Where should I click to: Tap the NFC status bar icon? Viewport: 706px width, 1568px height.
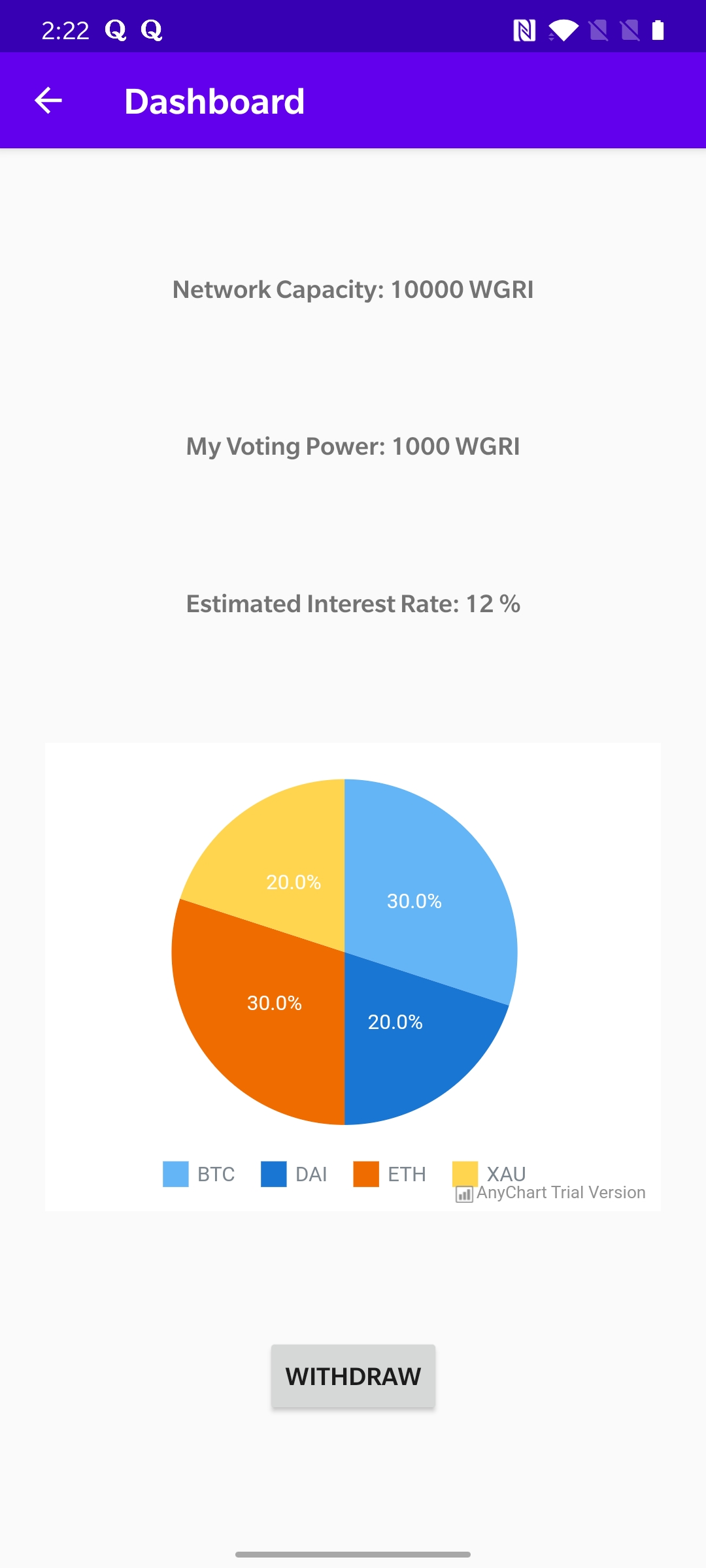pyautogui.click(x=524, y=30)
